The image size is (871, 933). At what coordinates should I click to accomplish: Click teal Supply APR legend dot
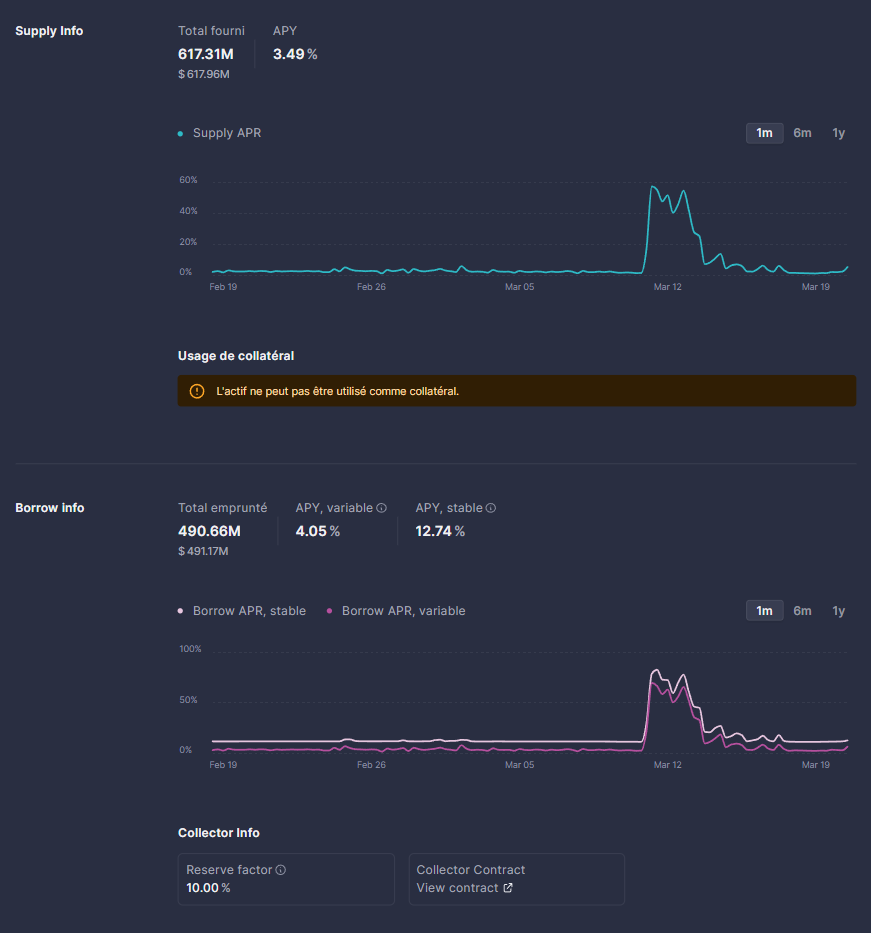click(x=180, y=134)
